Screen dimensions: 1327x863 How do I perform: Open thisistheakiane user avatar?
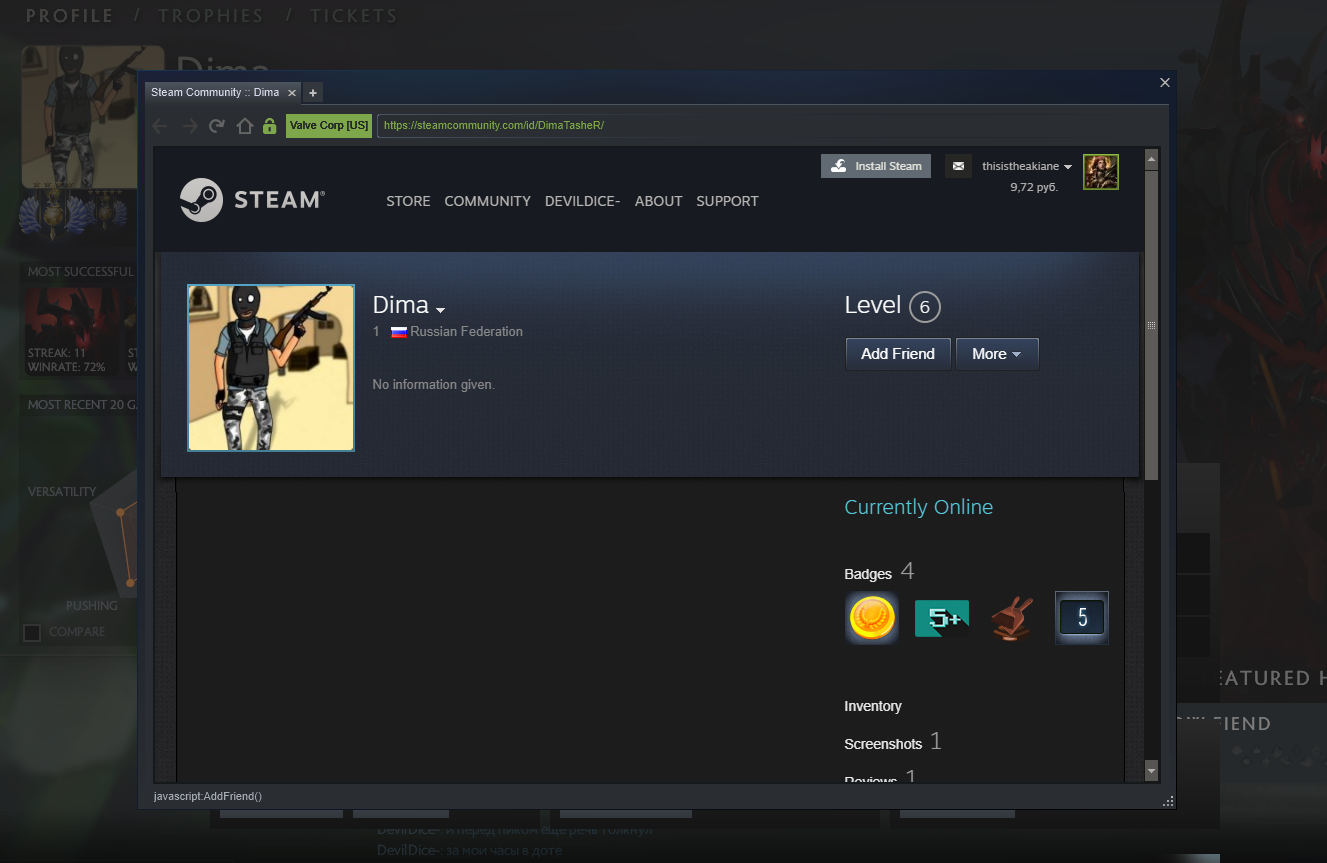coord(1101,172)
